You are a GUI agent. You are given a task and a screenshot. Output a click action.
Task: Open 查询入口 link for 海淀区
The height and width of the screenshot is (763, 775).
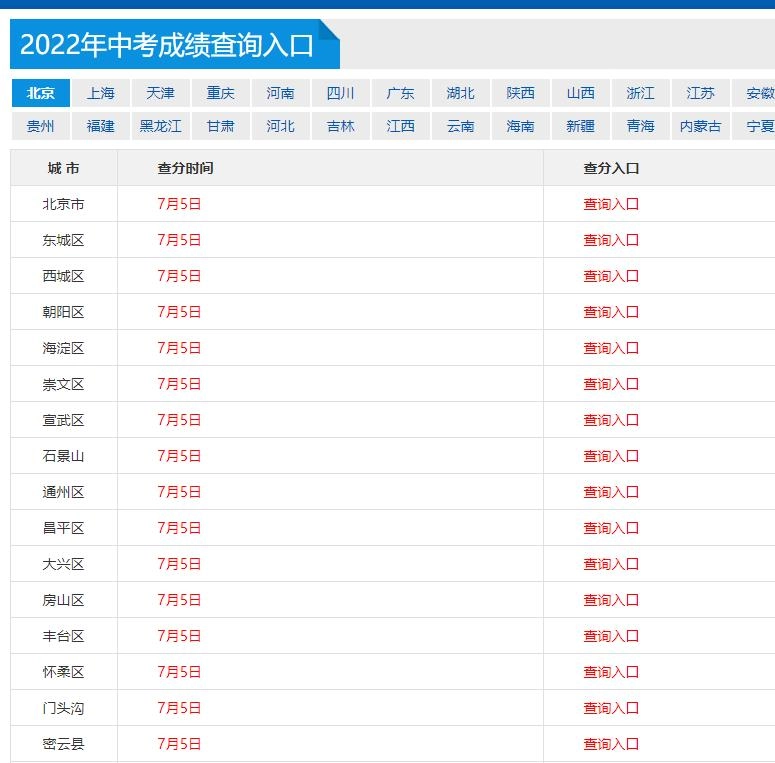[611, 348]
